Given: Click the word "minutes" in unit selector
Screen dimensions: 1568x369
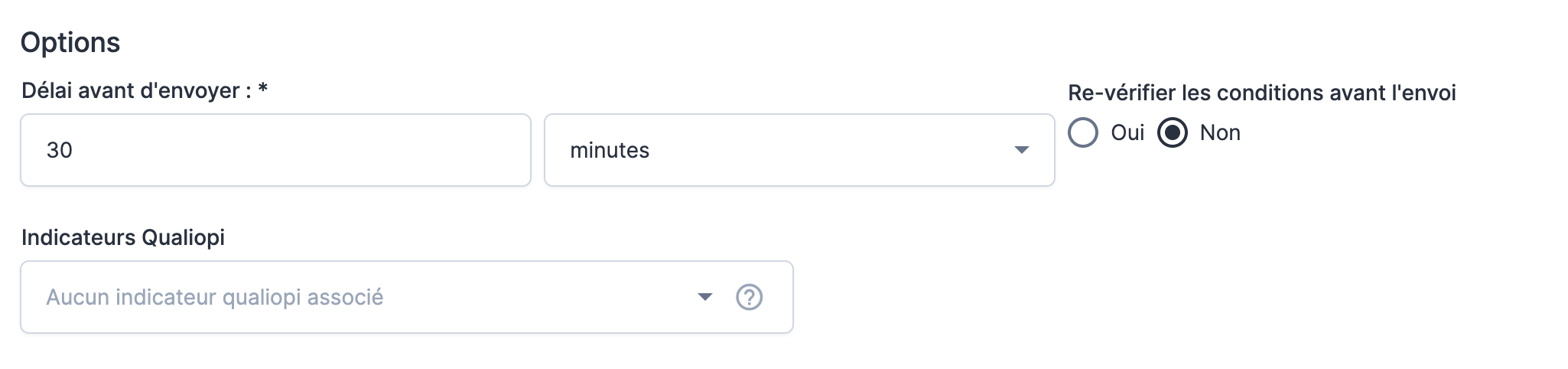Looking at the screenshot, I should [610, 150].
